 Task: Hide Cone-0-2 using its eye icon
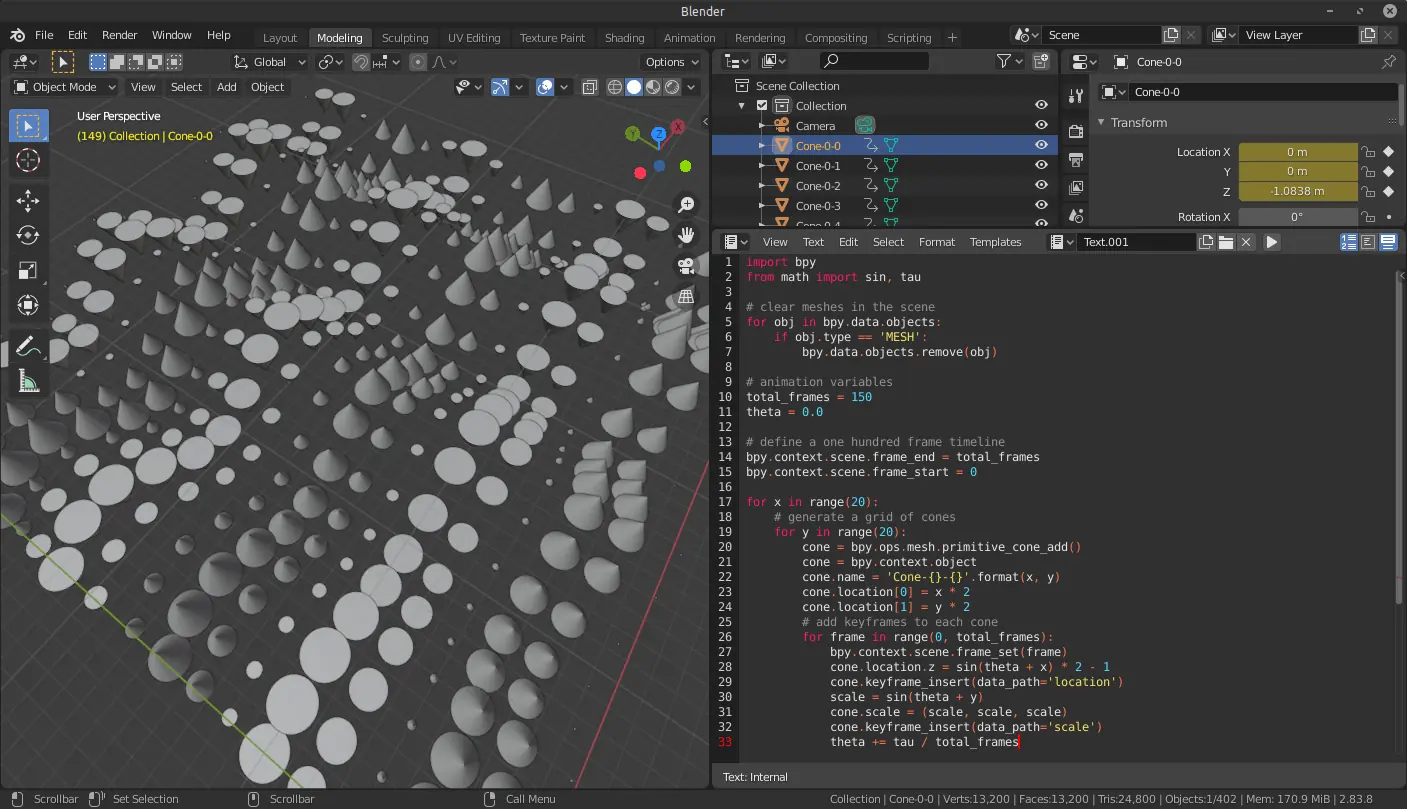(x=1040, y=185)
